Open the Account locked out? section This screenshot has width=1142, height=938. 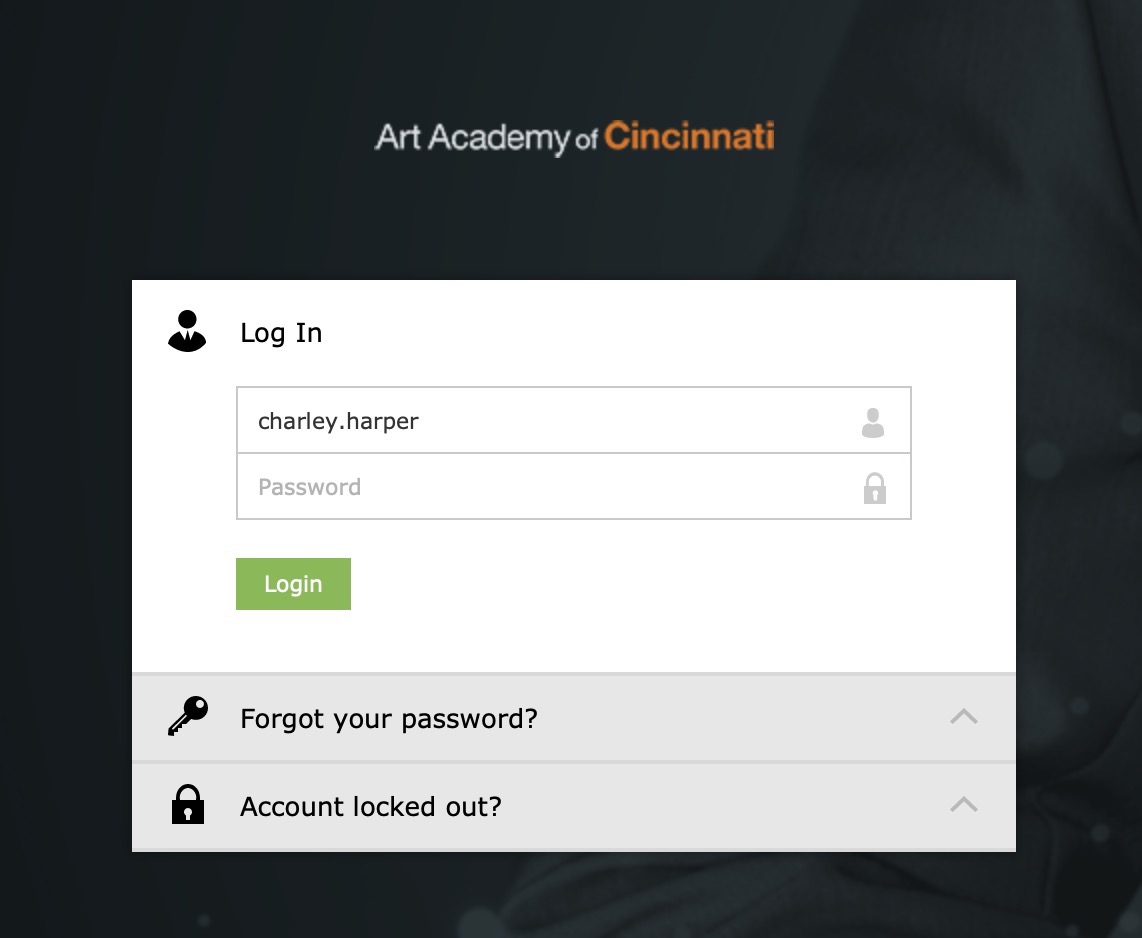click(x=371, y=806)
